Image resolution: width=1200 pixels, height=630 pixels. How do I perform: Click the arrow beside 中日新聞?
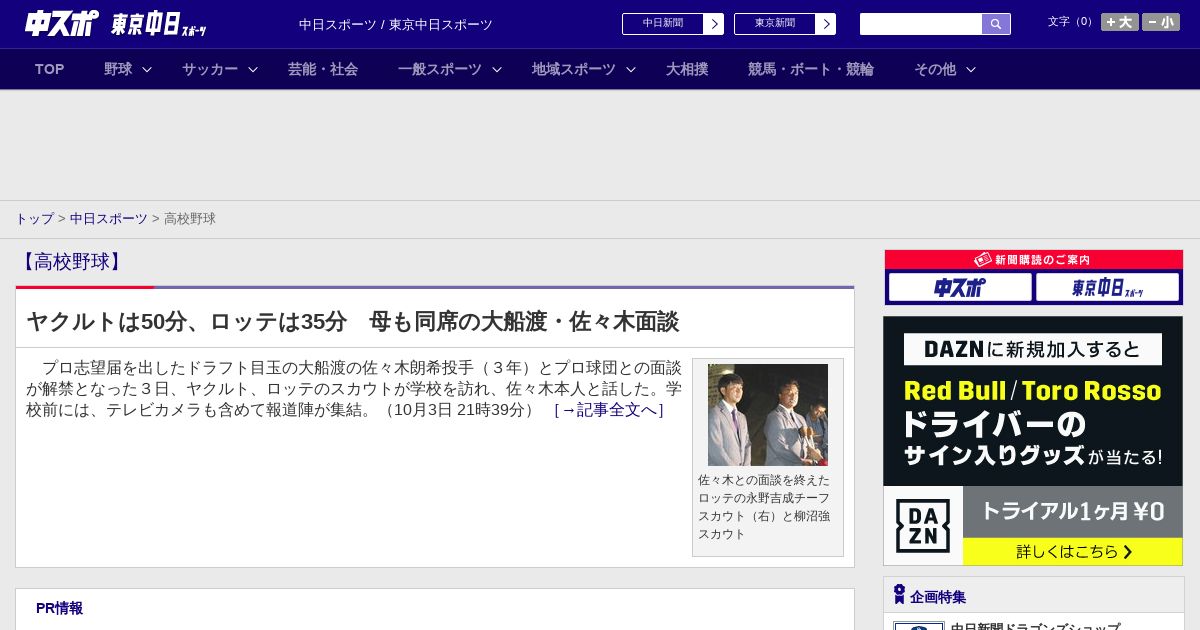[714, 24]
